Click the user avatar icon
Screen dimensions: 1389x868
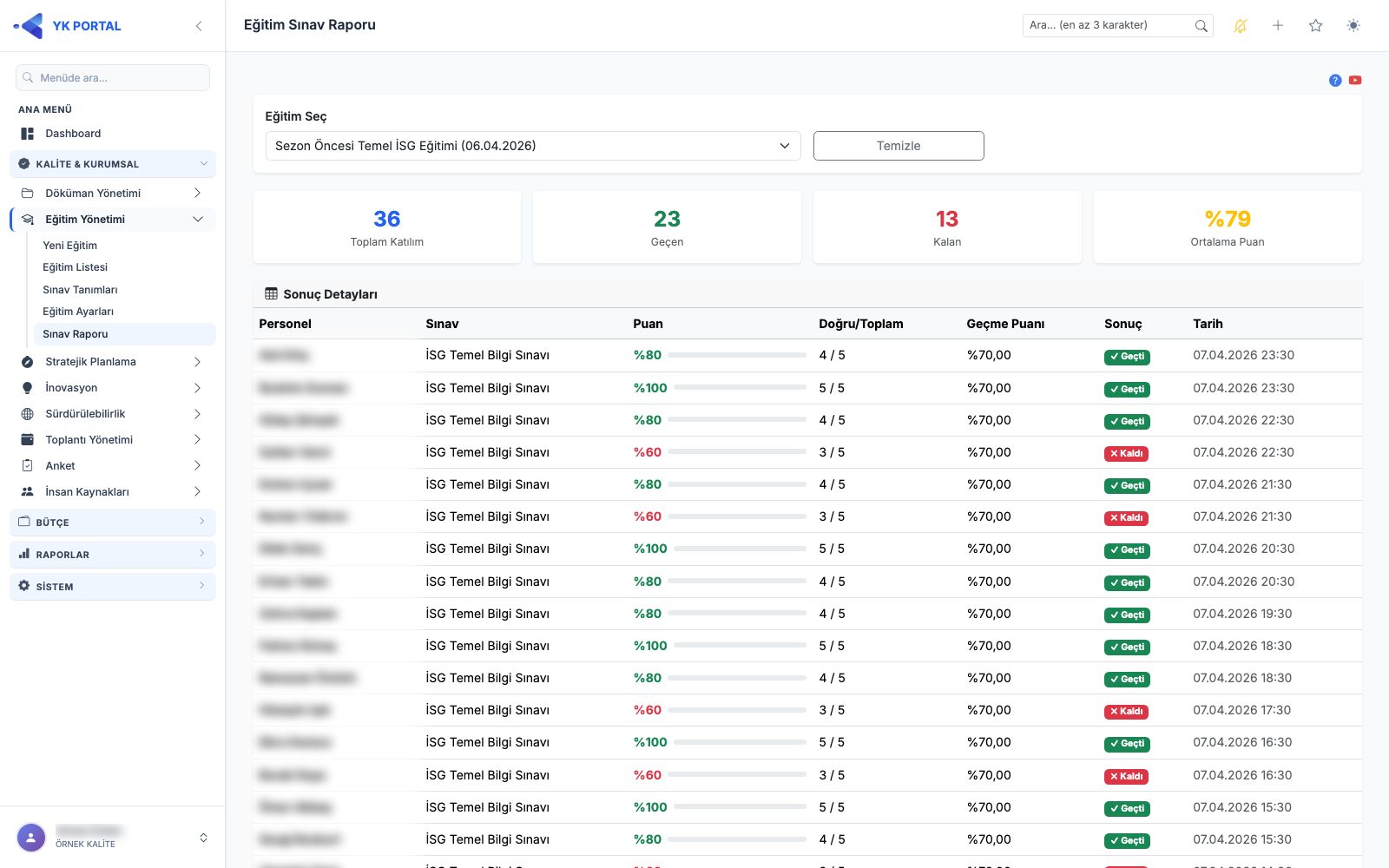(x=31, y=838)
